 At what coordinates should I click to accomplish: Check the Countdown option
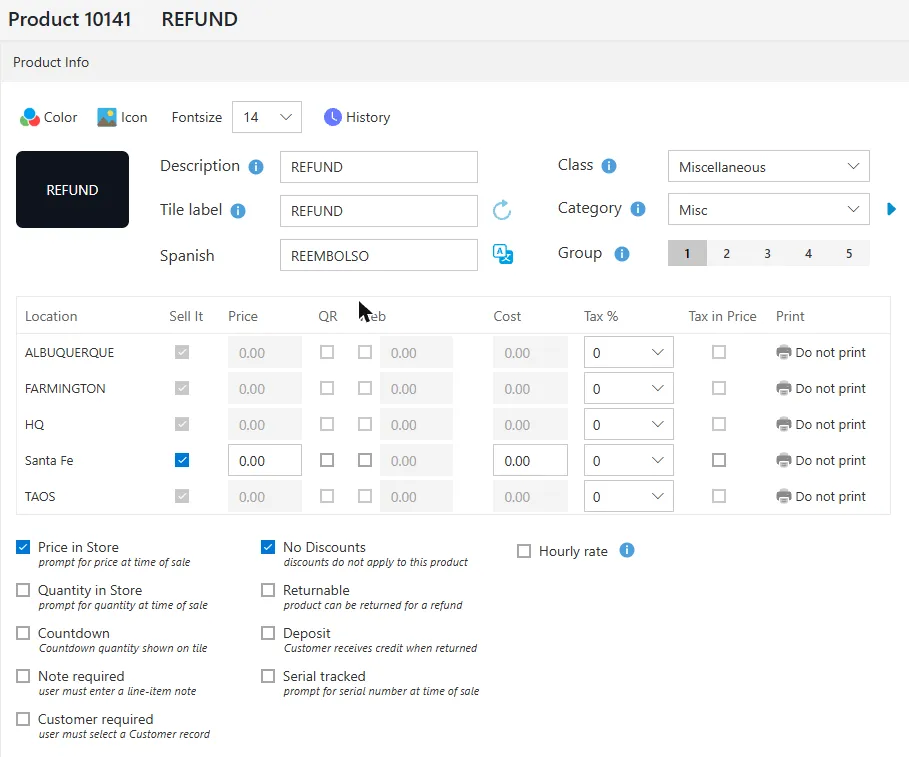point(23,633)
